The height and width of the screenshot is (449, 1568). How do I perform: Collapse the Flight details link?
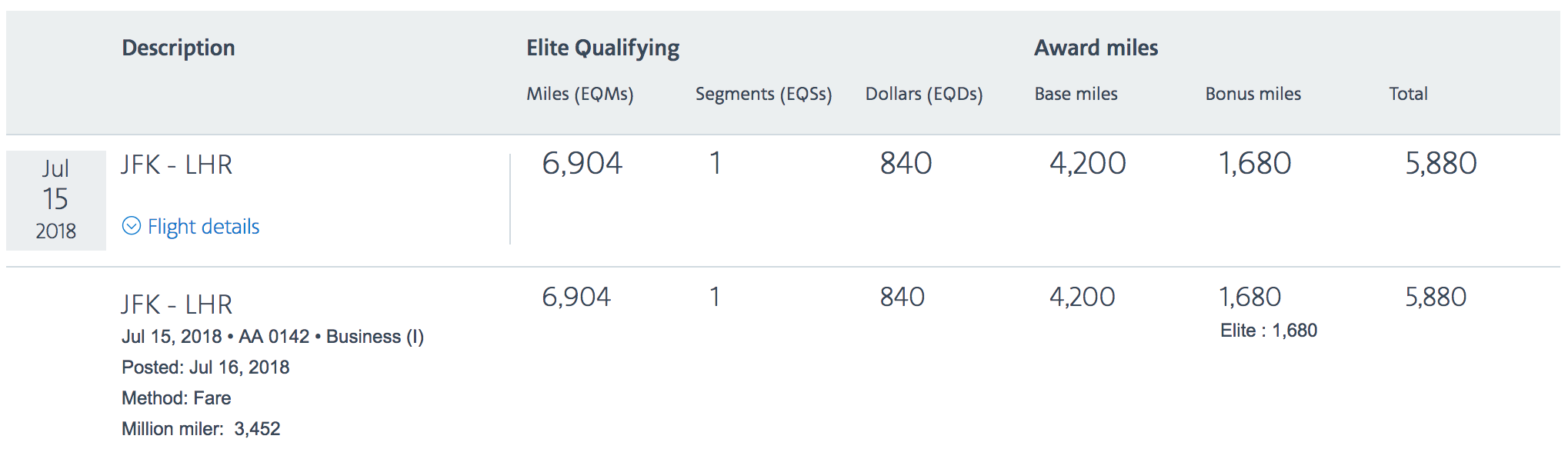pyautogui.click(x=203, y=227)
